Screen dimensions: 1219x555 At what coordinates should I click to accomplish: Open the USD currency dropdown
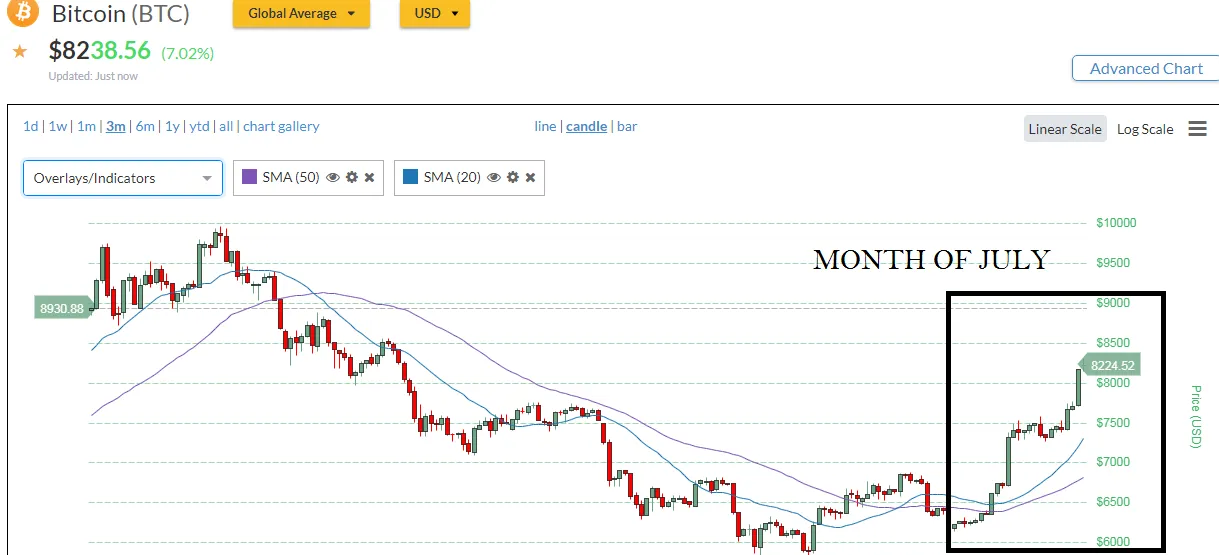coord(435,14)
